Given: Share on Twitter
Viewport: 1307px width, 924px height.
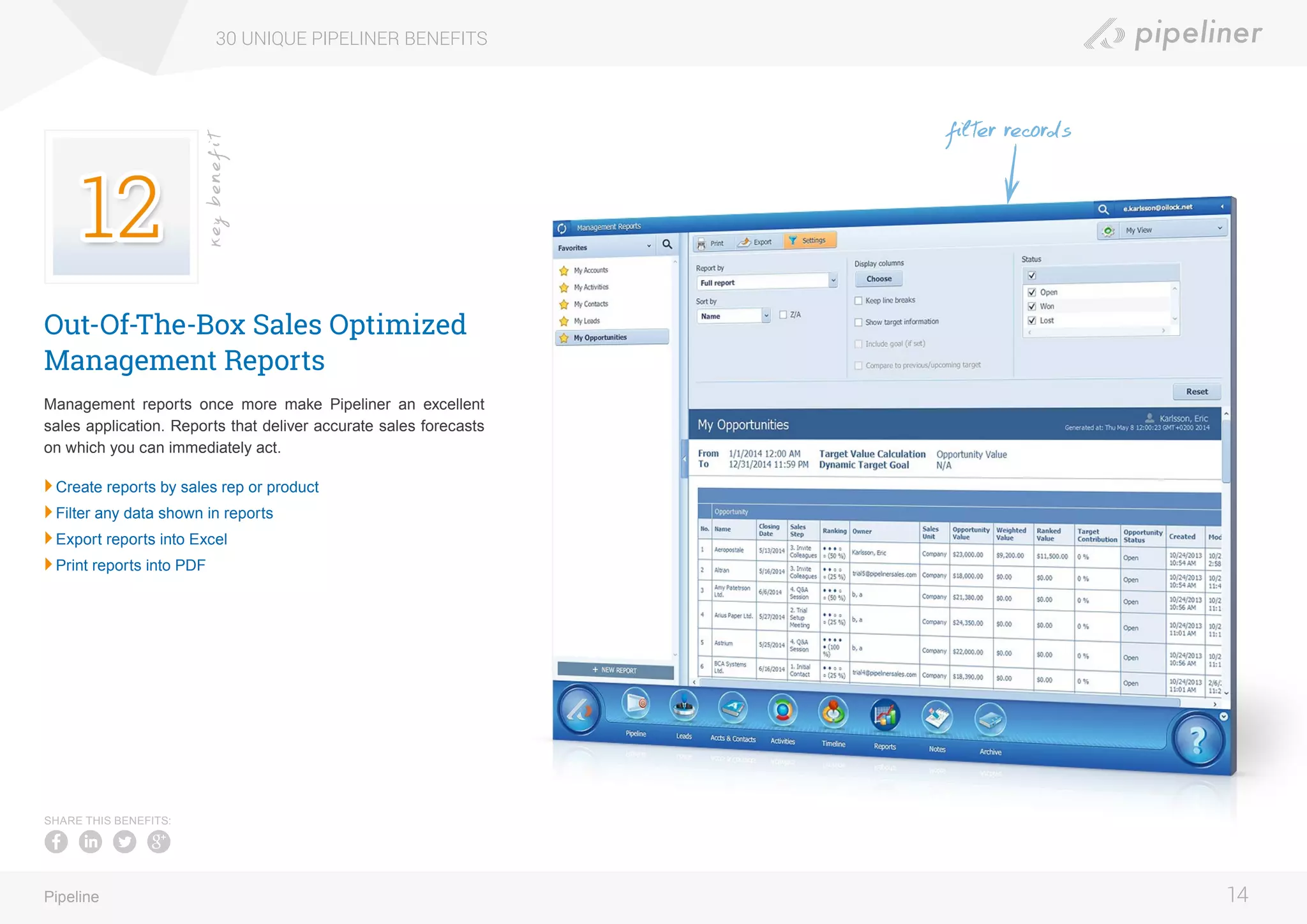Looking at the screenshot, I should tap(124, 842).
